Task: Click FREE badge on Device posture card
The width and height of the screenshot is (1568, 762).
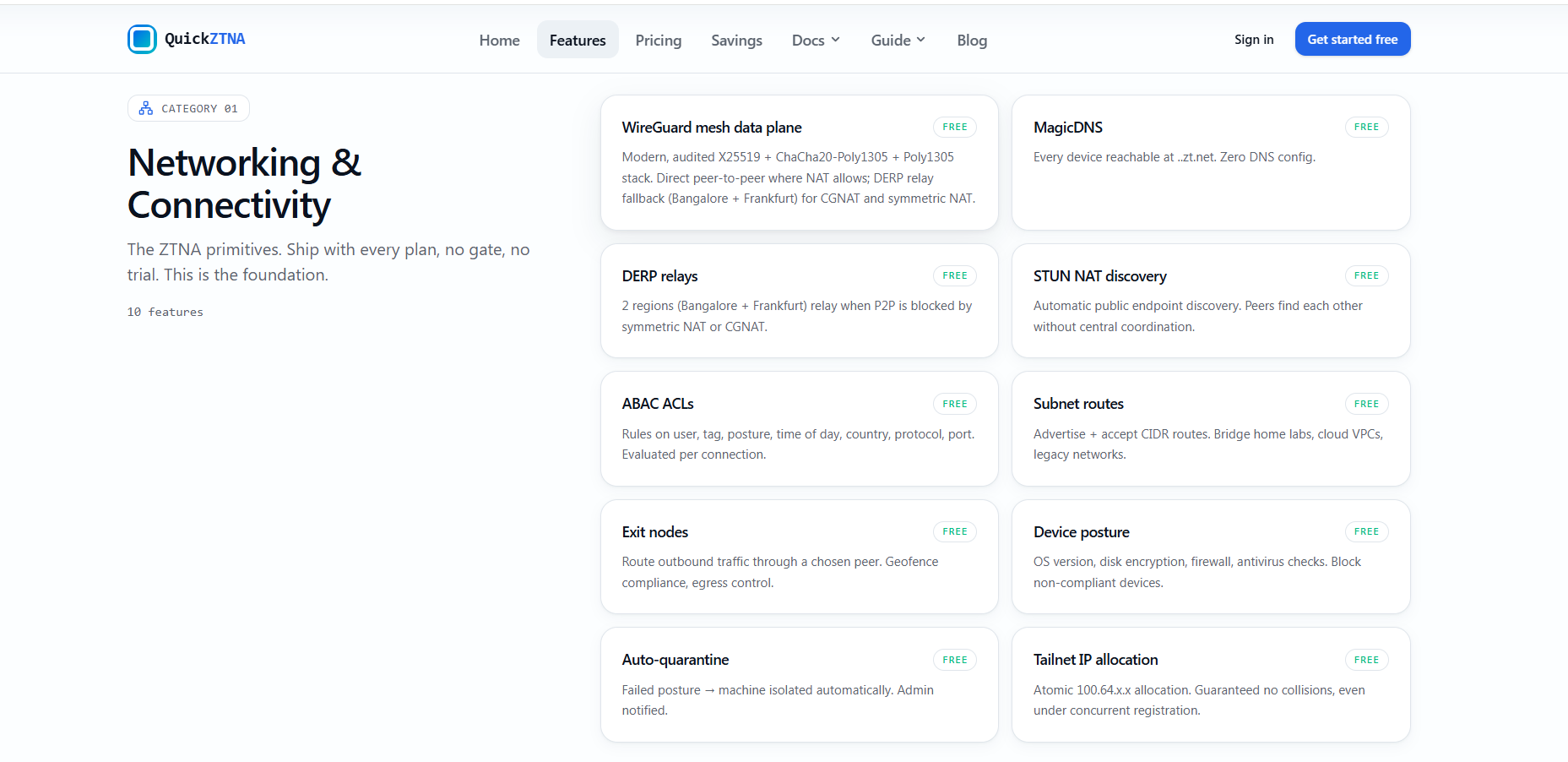Action: coord(1366,531)
